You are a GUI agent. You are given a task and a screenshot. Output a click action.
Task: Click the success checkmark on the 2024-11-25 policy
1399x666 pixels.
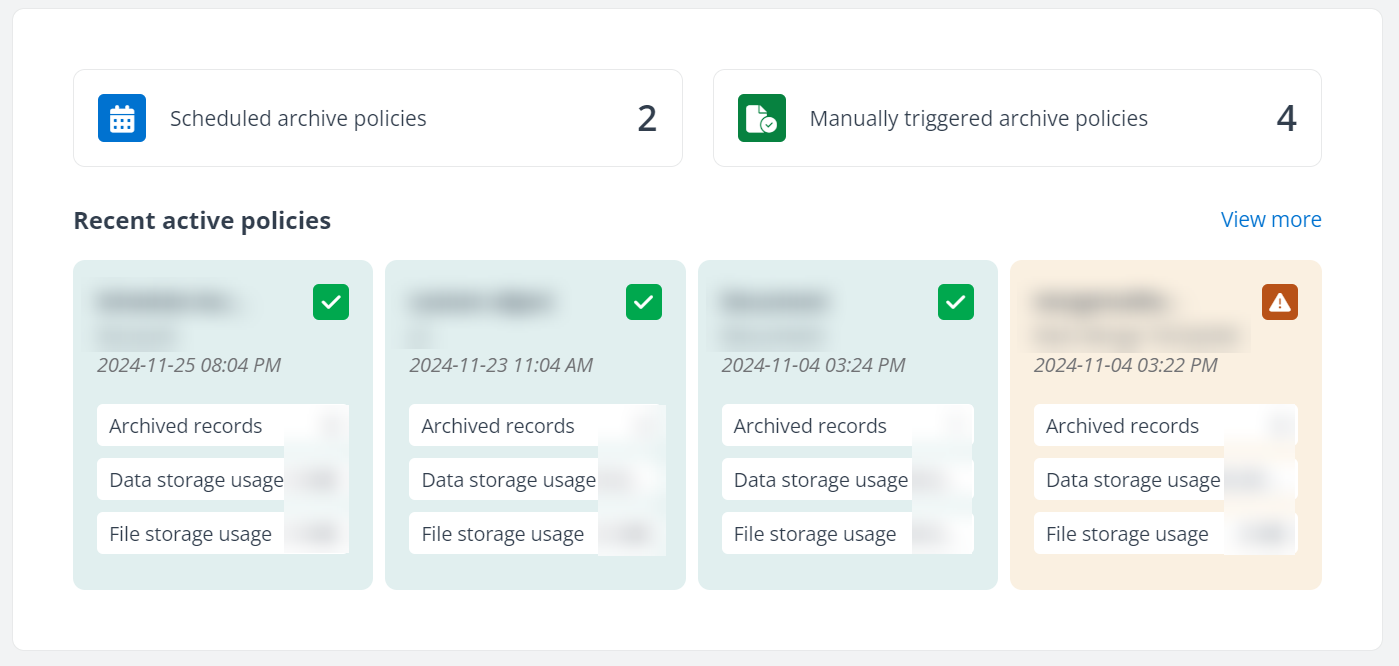point(331,302)
